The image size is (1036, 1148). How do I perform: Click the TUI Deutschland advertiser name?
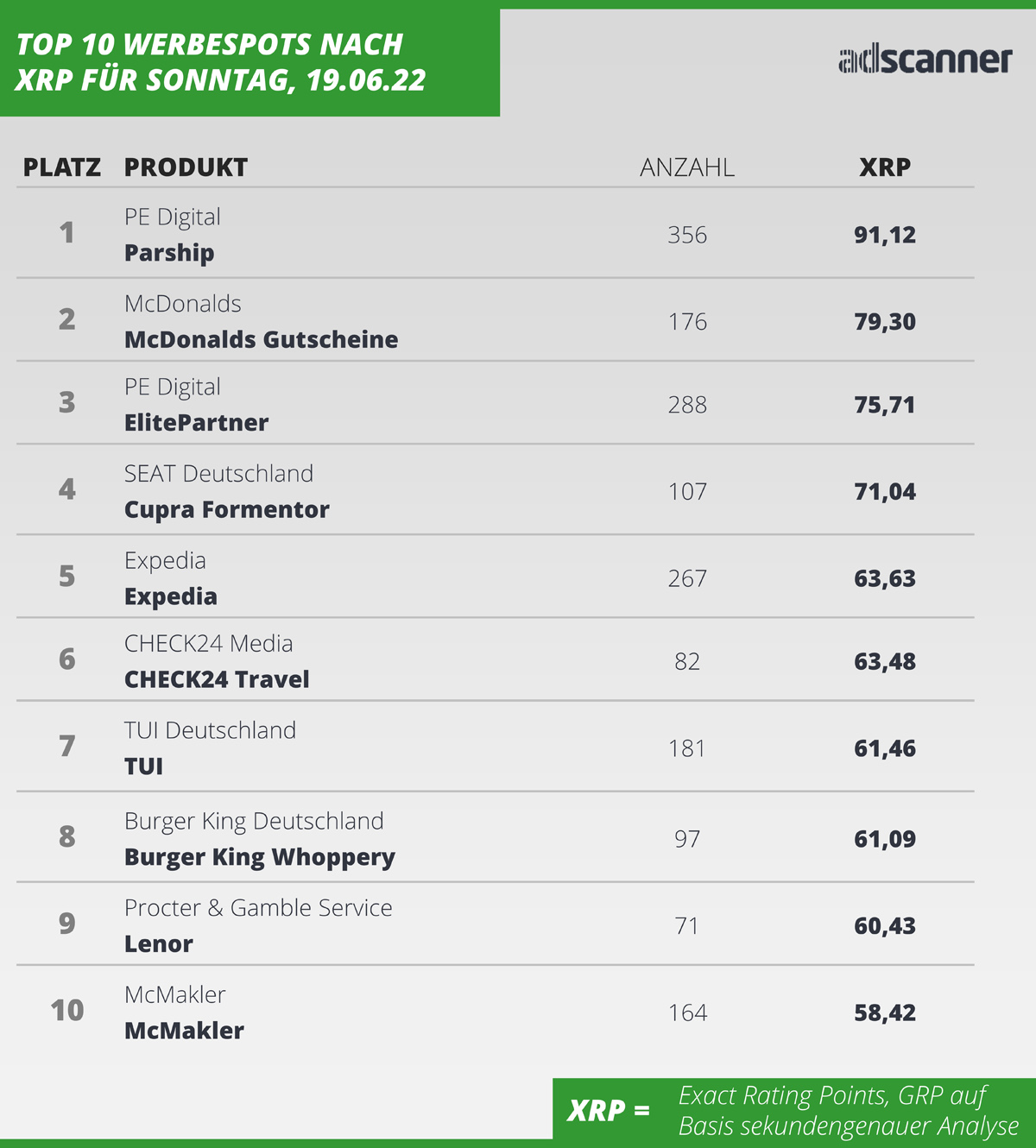tap(210, 730)
